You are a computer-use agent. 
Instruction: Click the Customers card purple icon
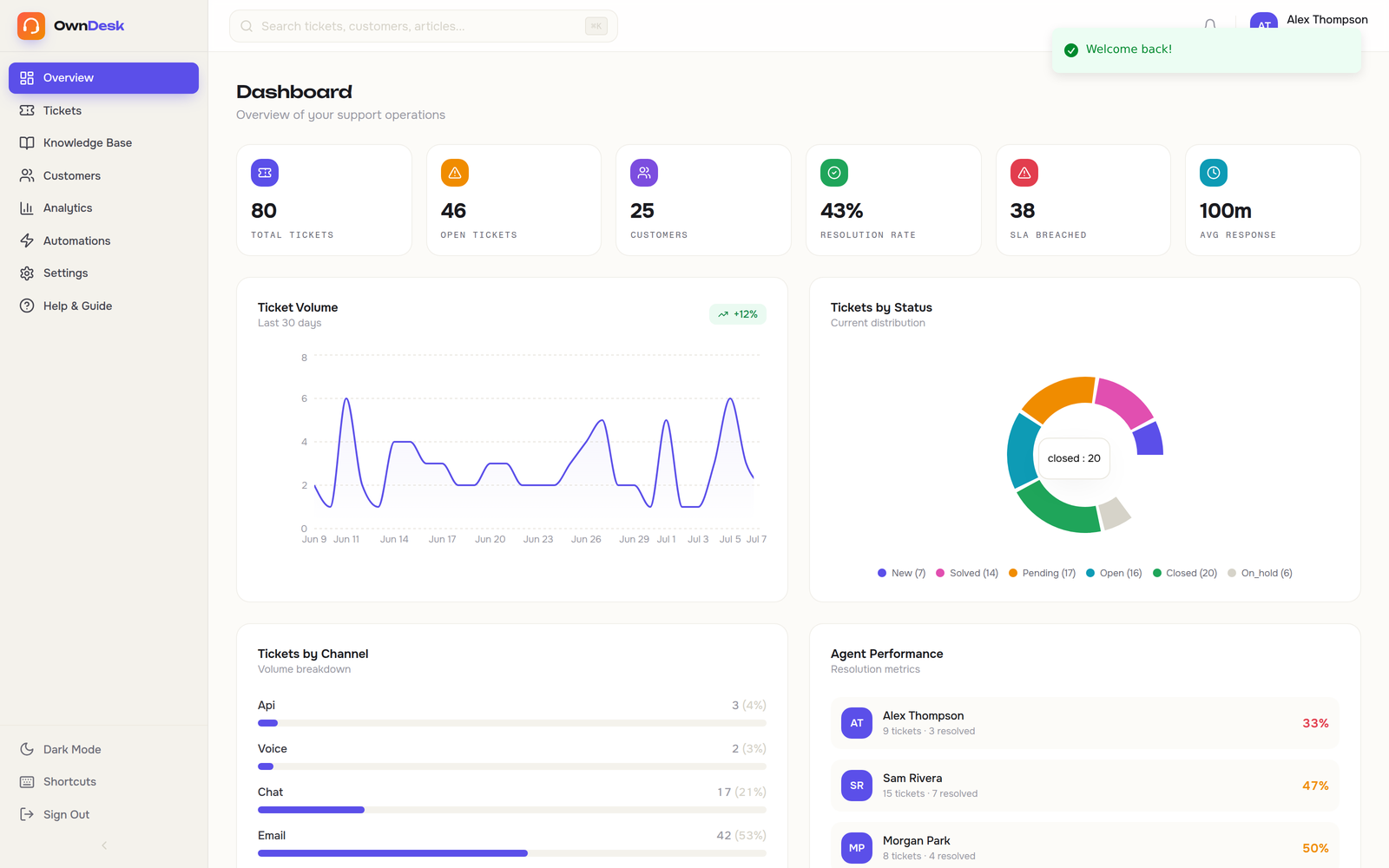coord(644,173)
